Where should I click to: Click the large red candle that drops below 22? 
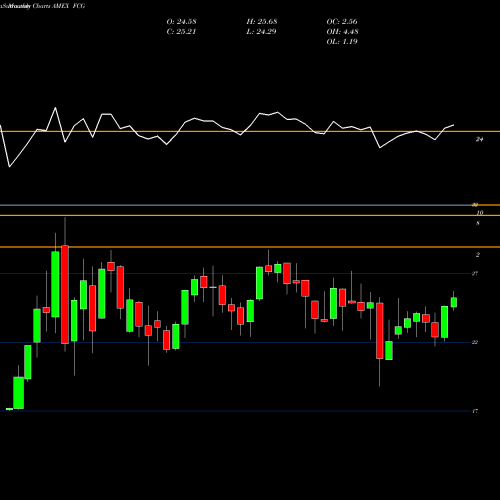click(x=380, y=331)
